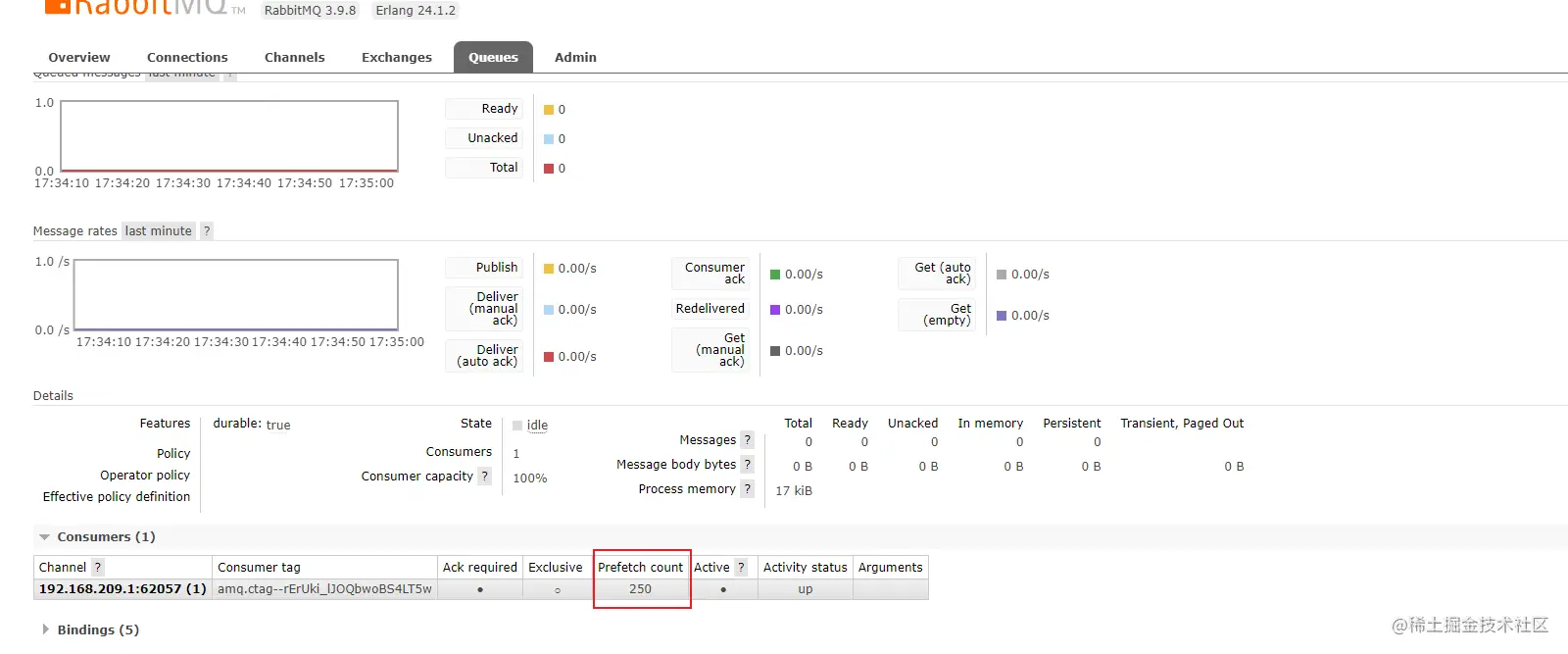Click the help icon in the Channel column header
1568x654 pixels.
(97, 567)
